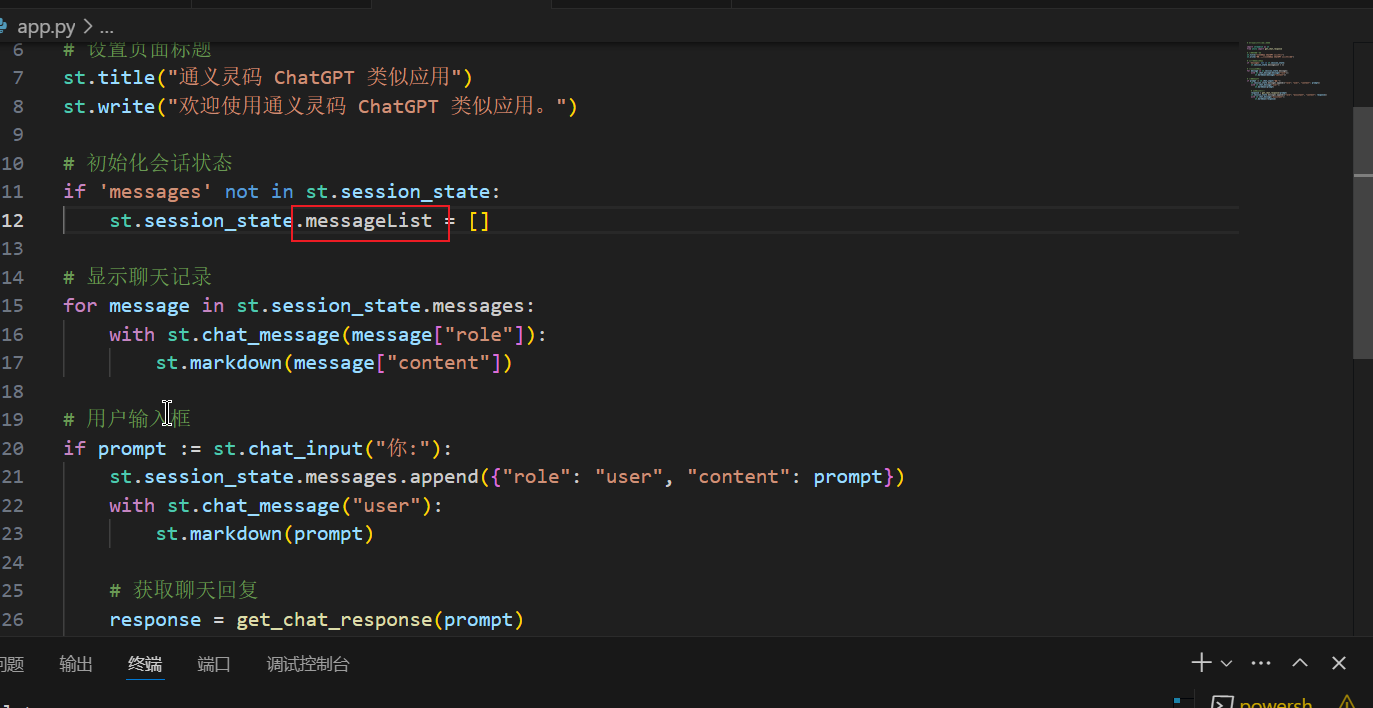The height and width of the screenshot is (708, 1373).
Task: Open the terminal launch profile dropdown arrow
Action: pyautogui.click(x=1226, y=663)
